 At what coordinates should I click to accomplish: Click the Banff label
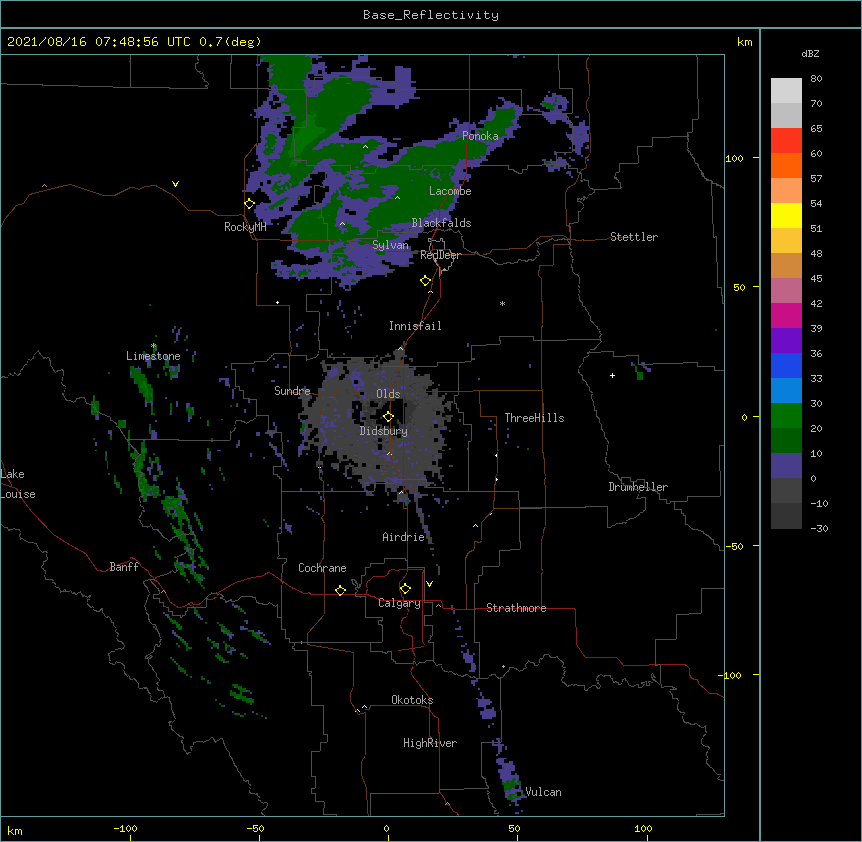click(124, 567)
